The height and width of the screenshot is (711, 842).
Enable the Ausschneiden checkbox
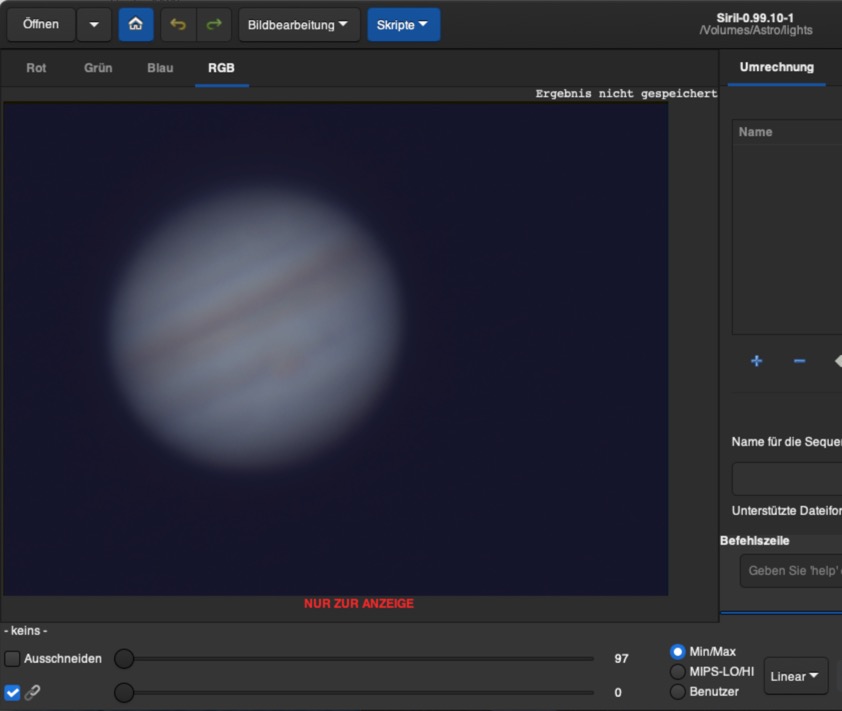(12, 659)
